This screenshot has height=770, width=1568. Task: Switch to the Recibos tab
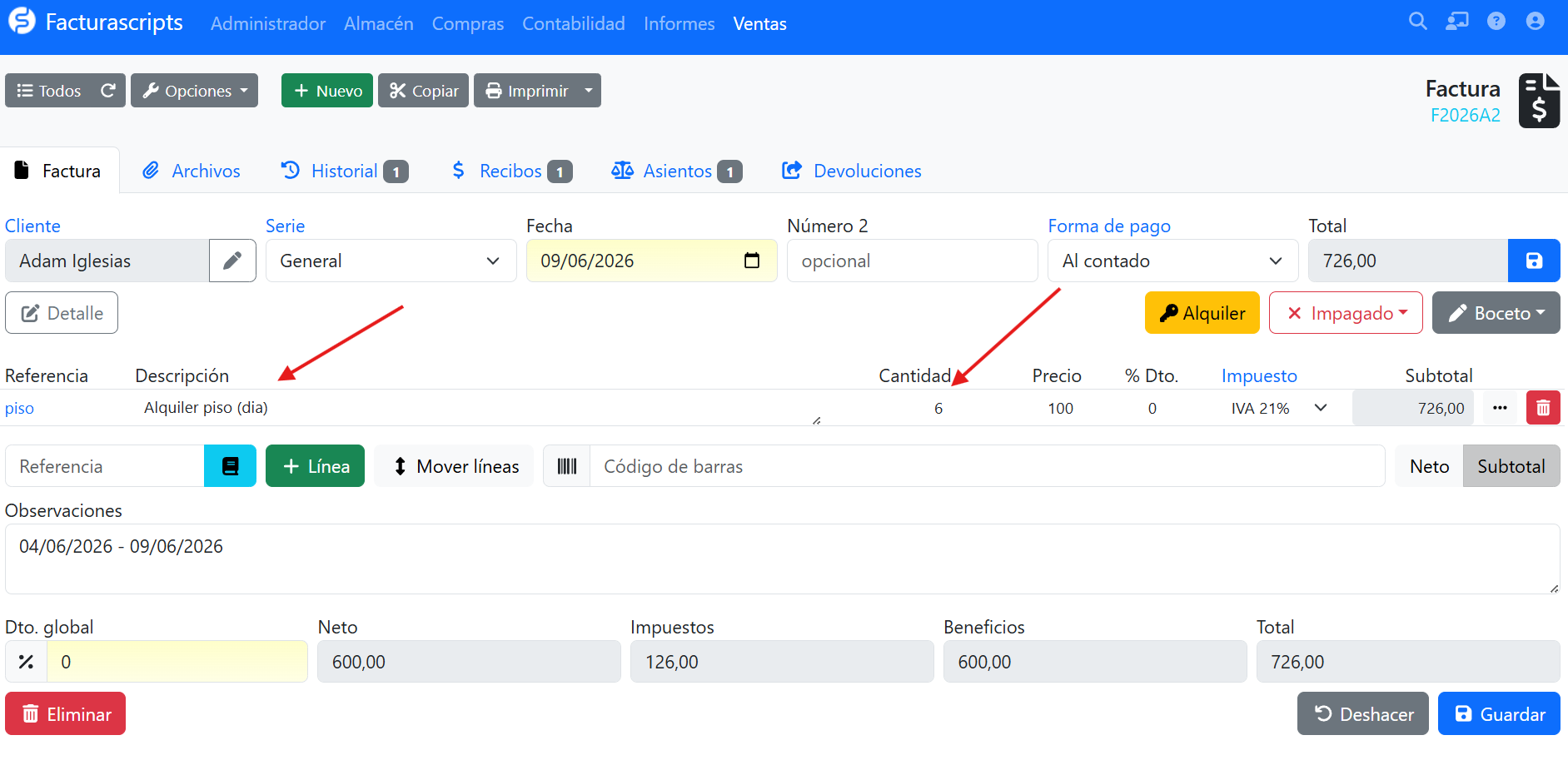pyautogui.click(x=511, y=171)
